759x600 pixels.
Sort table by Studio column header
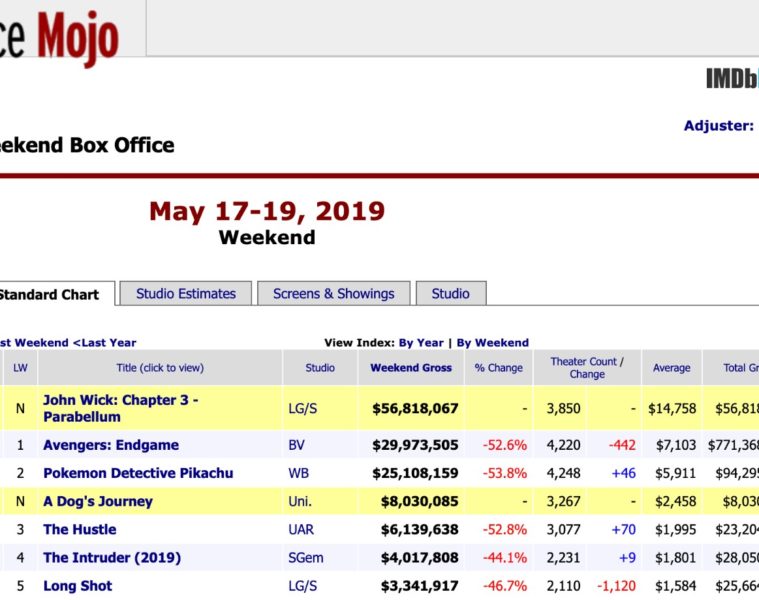coord(320,368)
